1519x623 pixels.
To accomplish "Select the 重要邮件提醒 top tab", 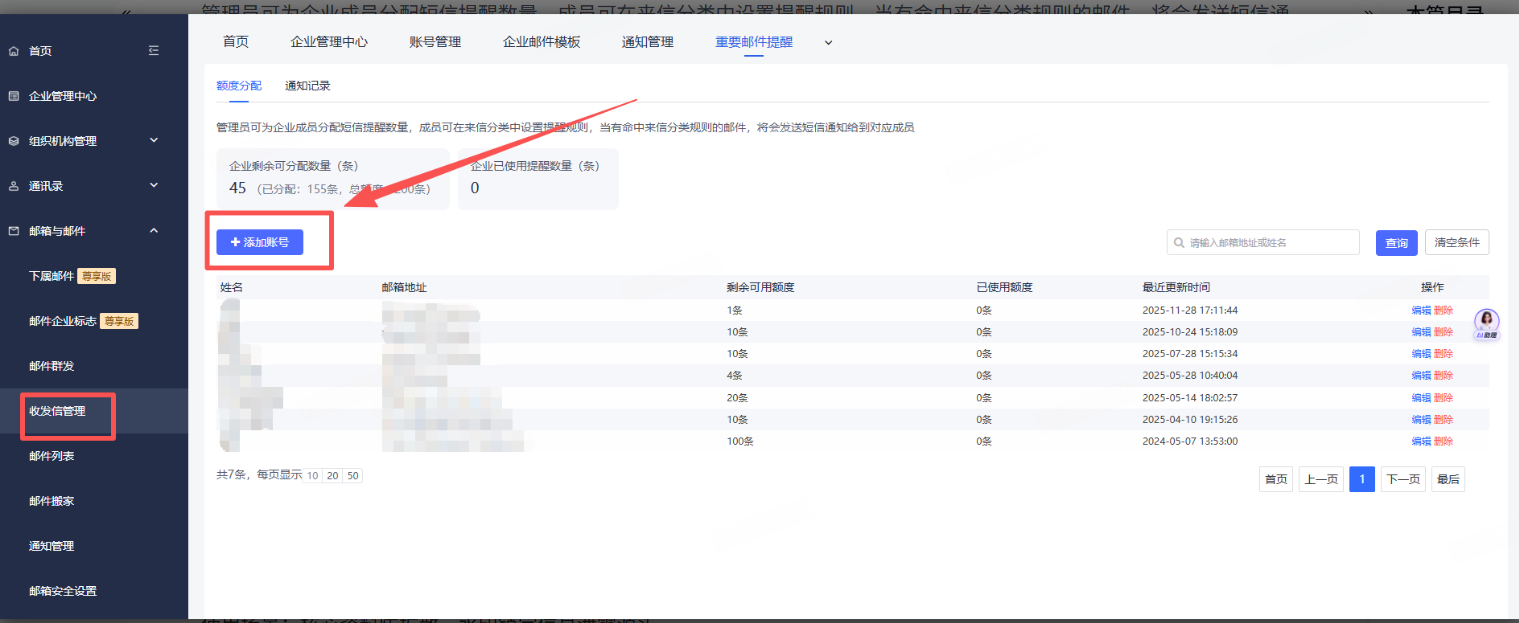I will 754,42.
